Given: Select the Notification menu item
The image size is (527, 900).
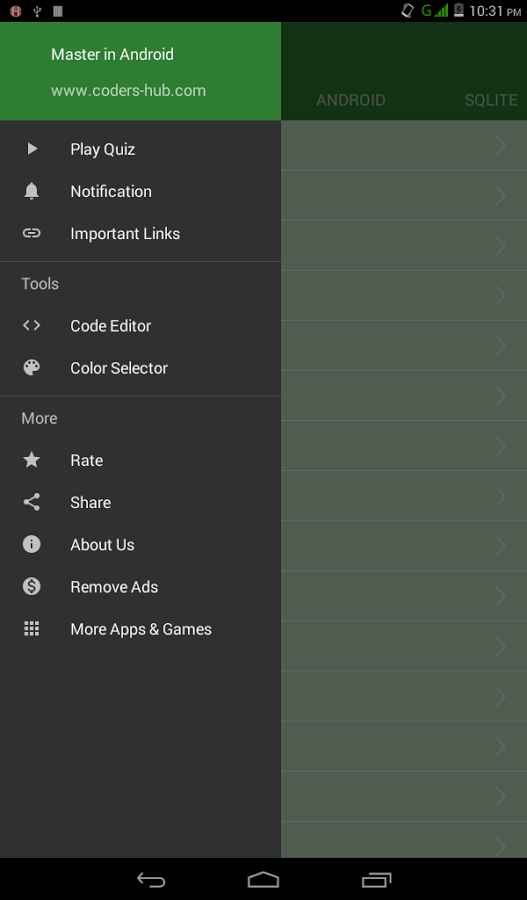Looking at the screenshot, I should 141,191.
